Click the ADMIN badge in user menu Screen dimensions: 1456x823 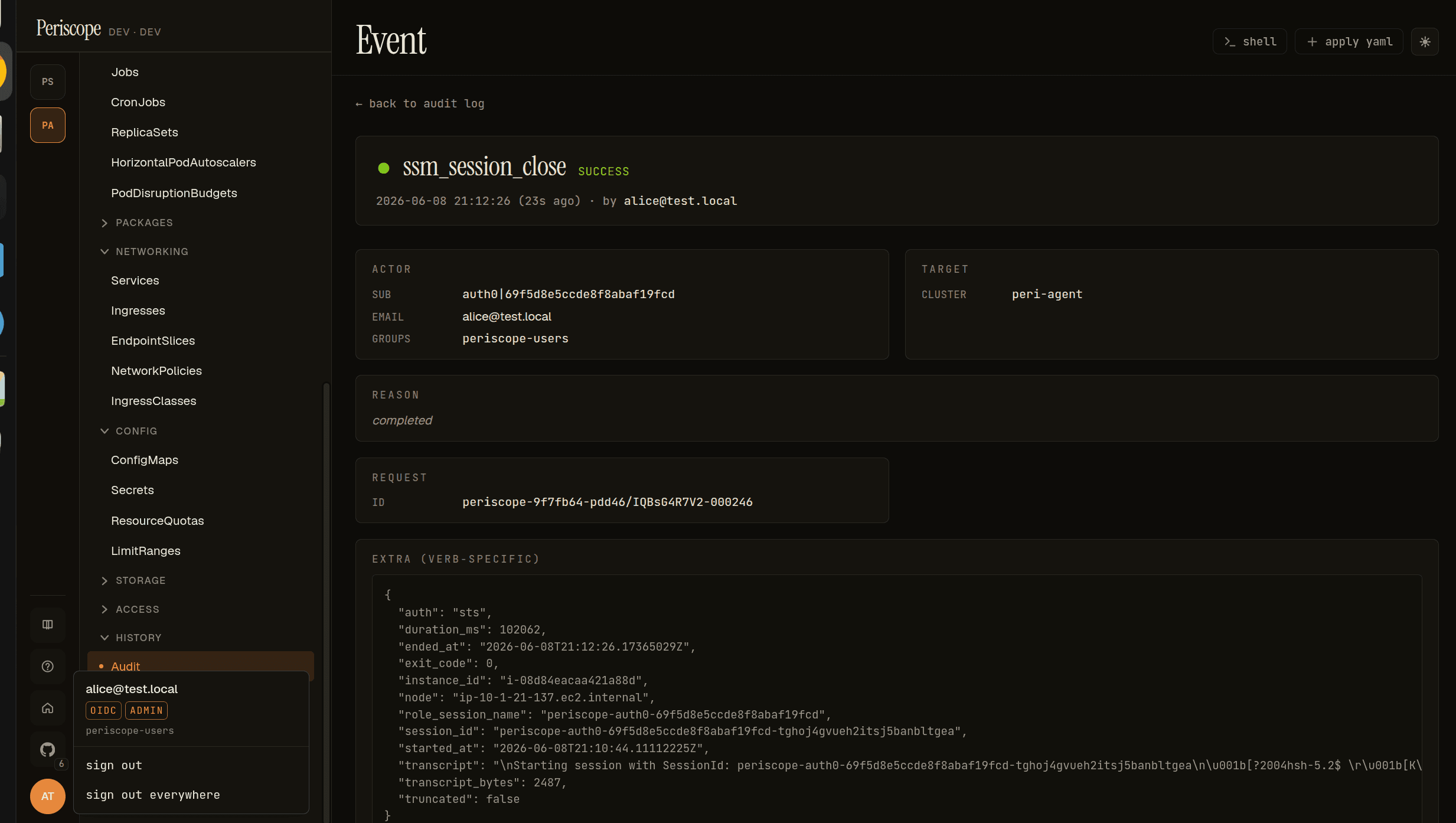pos(146,710)
